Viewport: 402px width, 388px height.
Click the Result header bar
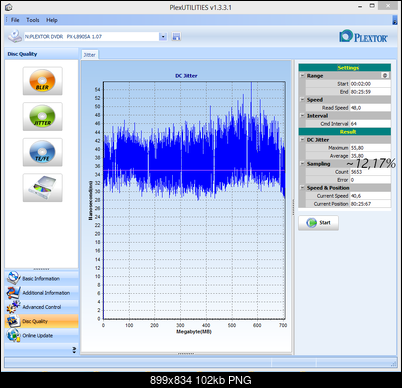pyautogui.click(x=345, y=132)
